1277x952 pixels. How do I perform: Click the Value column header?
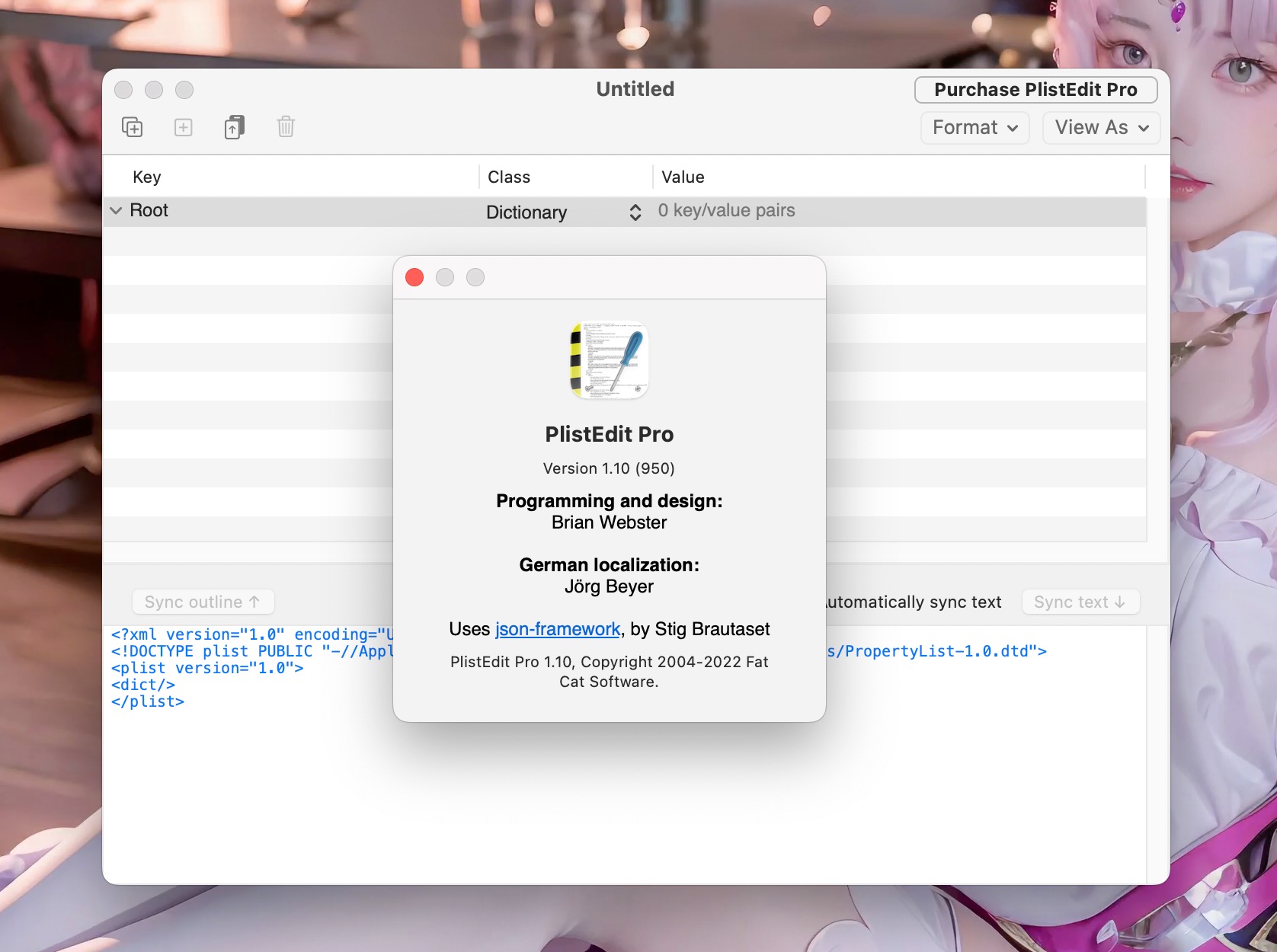point(683,177)
